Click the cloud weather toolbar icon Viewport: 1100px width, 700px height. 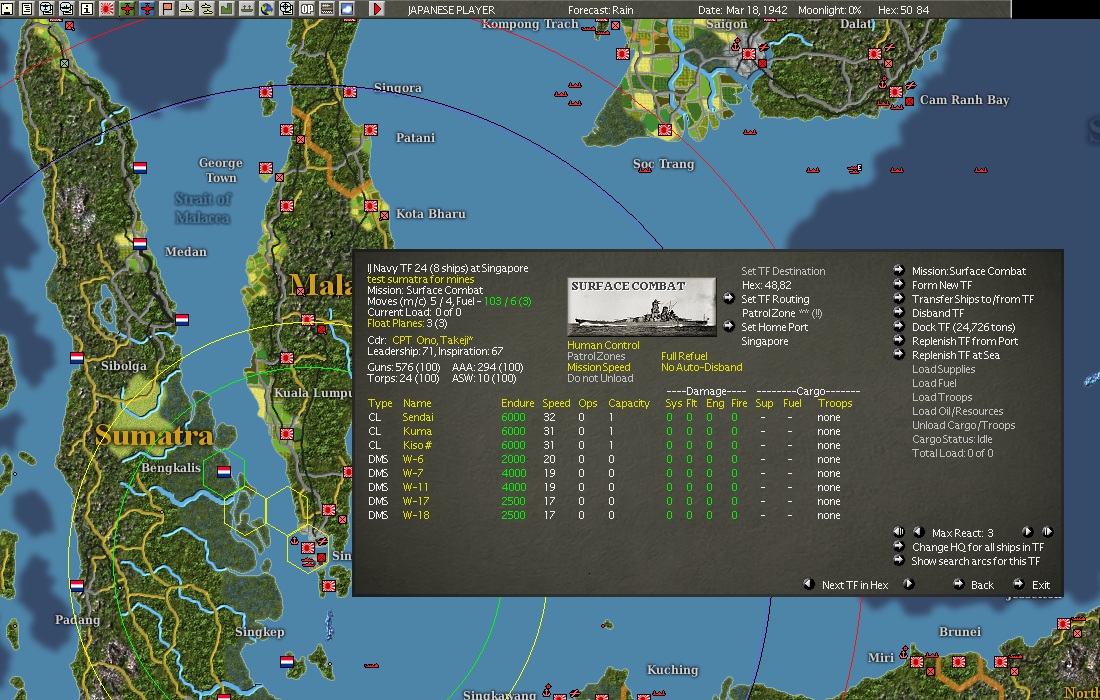click(347, 9)
